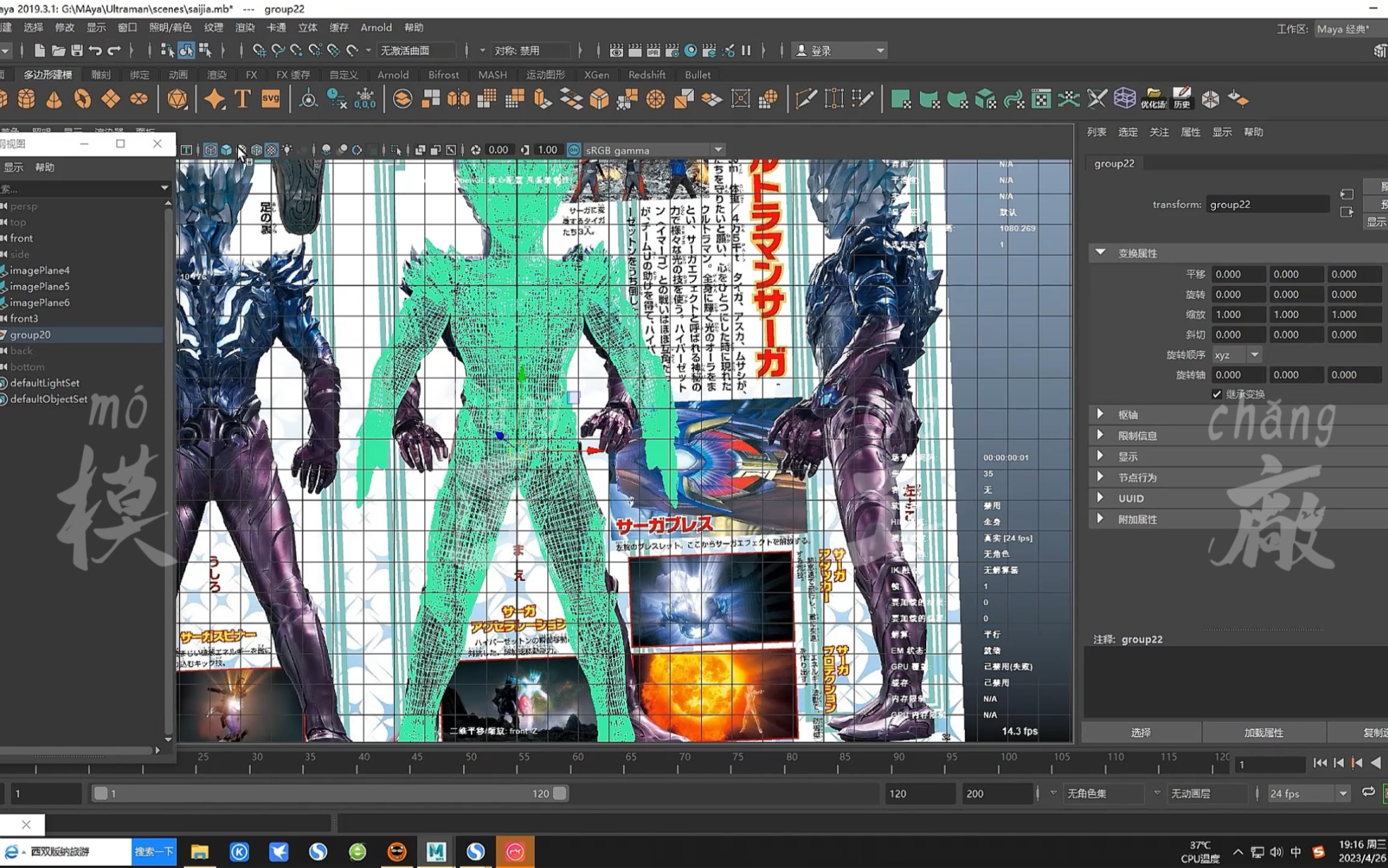Create a polygon torus from the shelf
Viewport: 1388px width, 868px height.
(82, 99)
